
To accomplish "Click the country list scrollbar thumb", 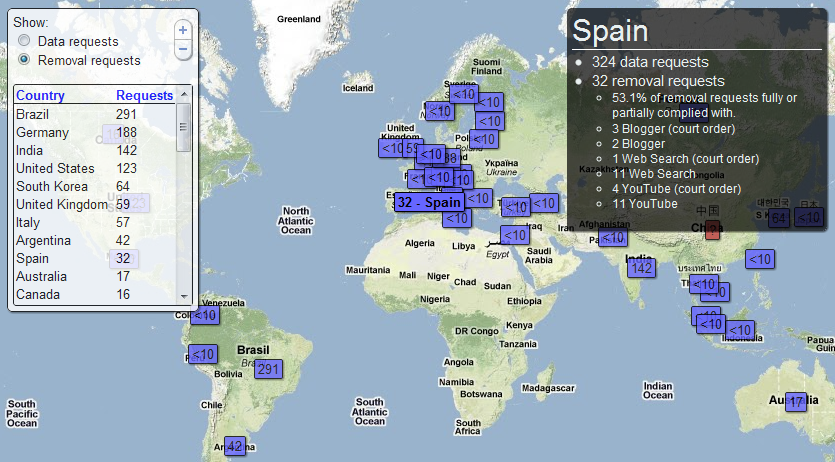I will [x=184, y=127].
